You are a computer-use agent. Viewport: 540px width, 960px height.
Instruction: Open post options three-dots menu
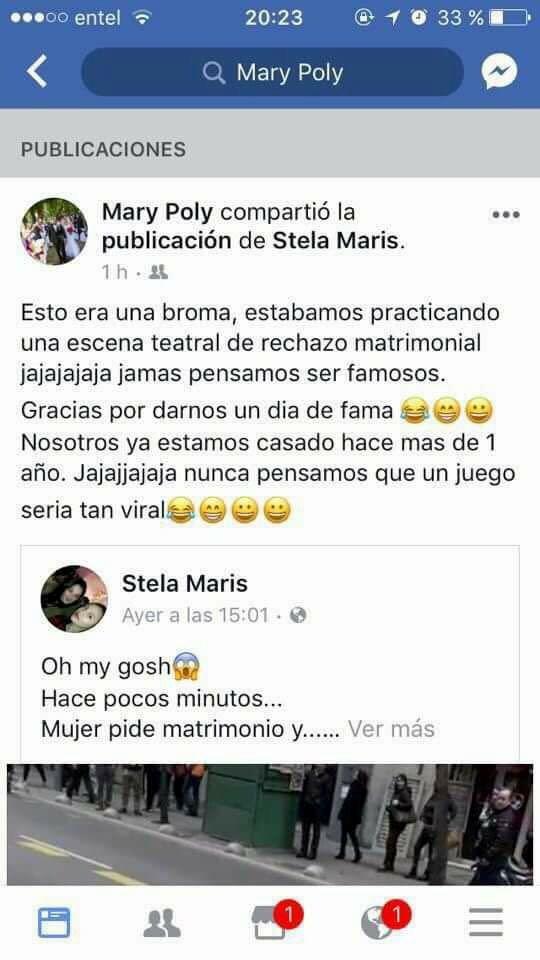506,215
